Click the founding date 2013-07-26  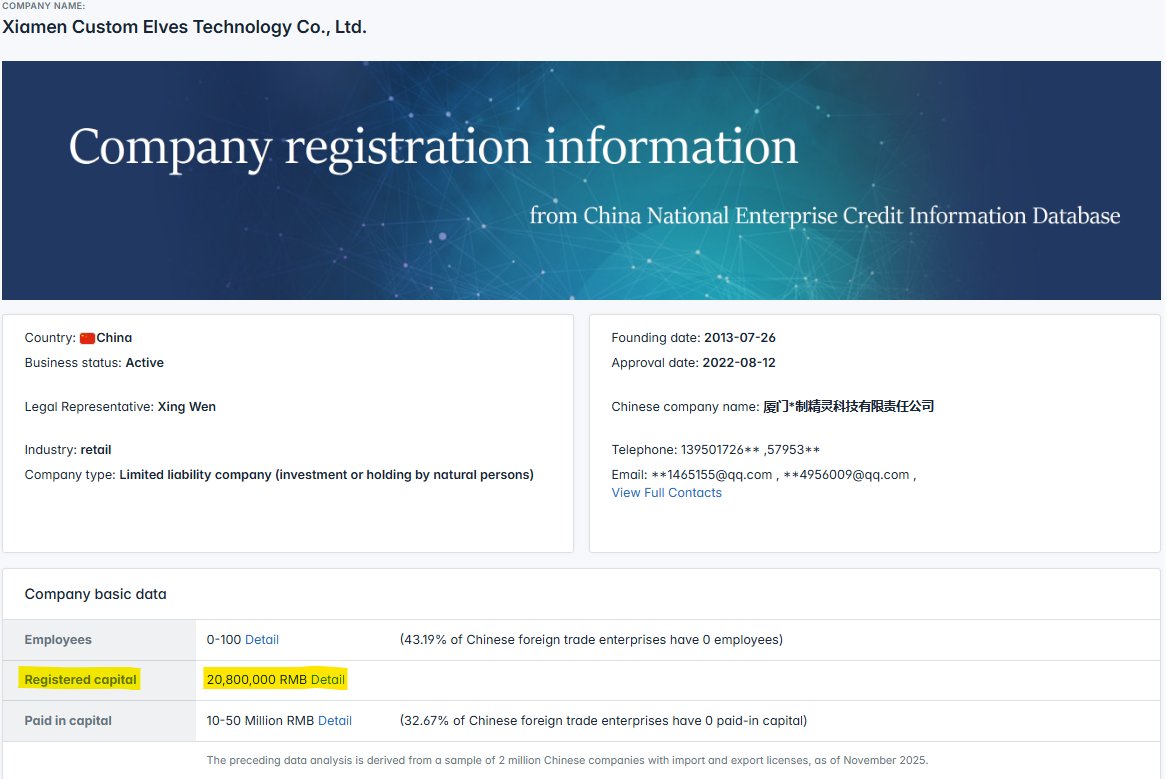740,338
